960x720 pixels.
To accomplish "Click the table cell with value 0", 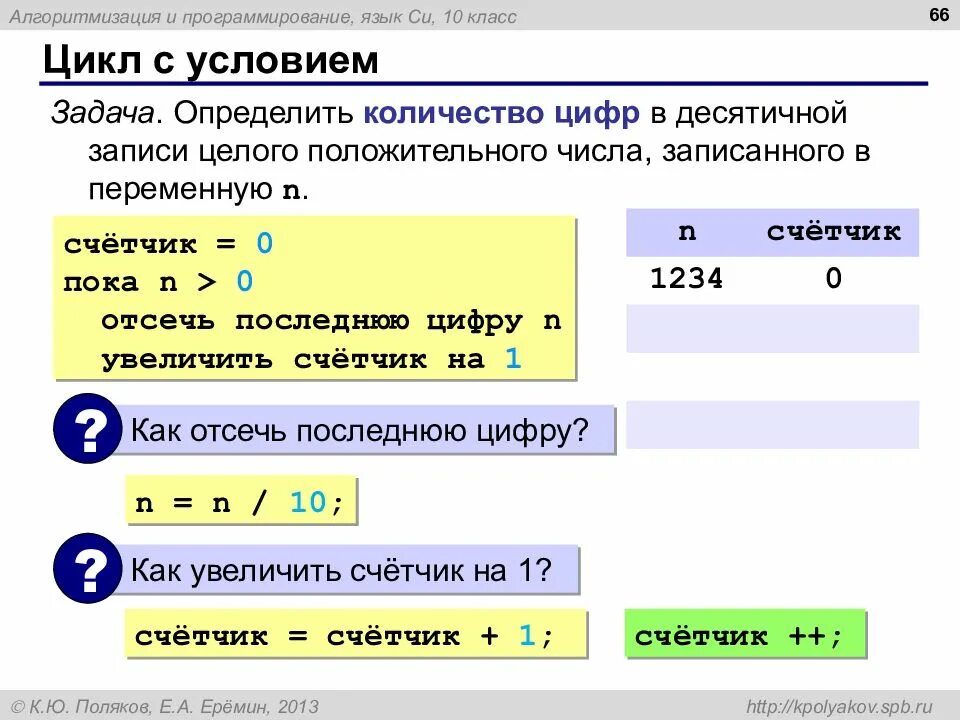I will 833,279.
